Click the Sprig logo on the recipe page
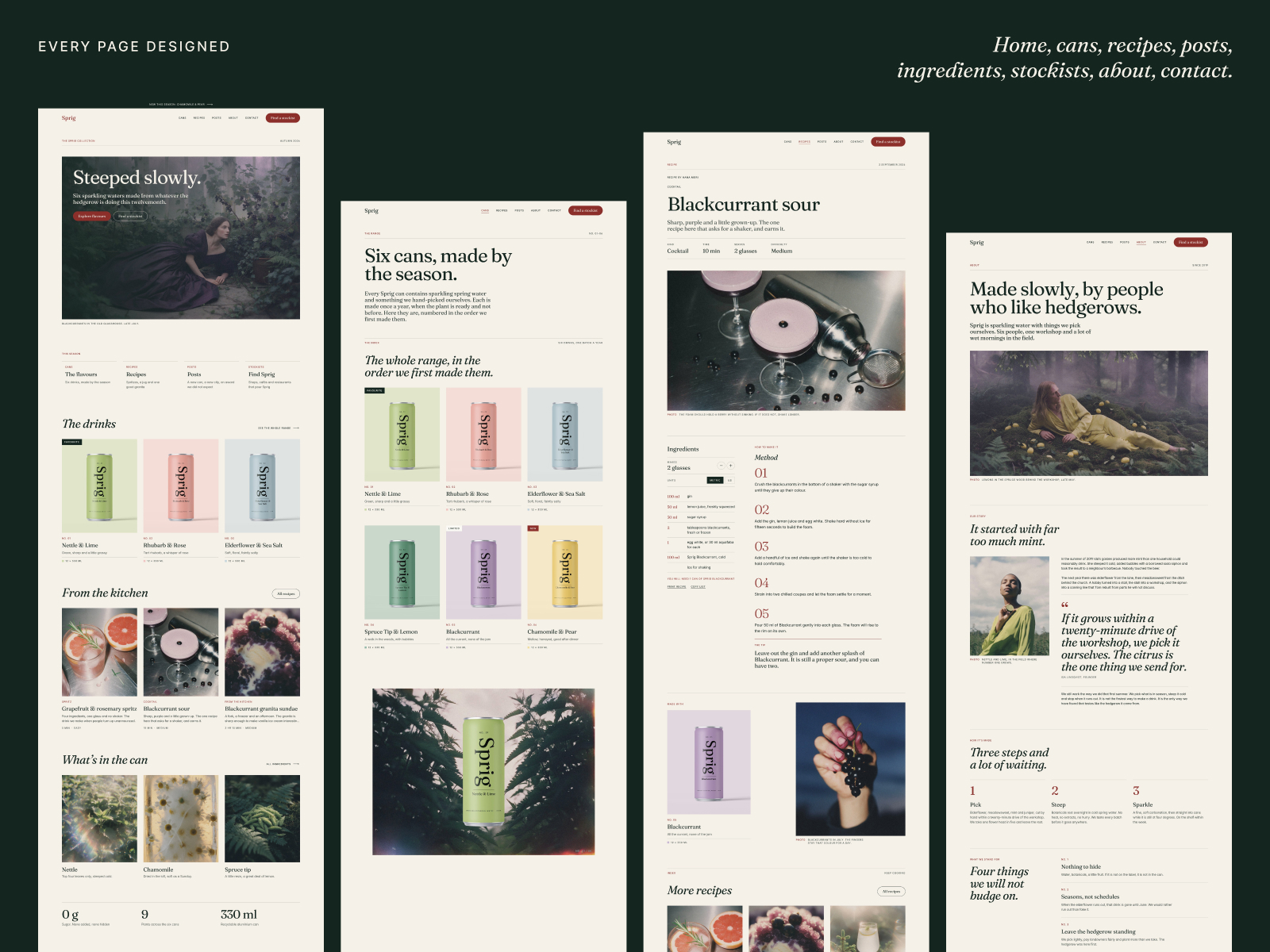The height and width of the screenshot is (952, 1270). tap(674, 142)
